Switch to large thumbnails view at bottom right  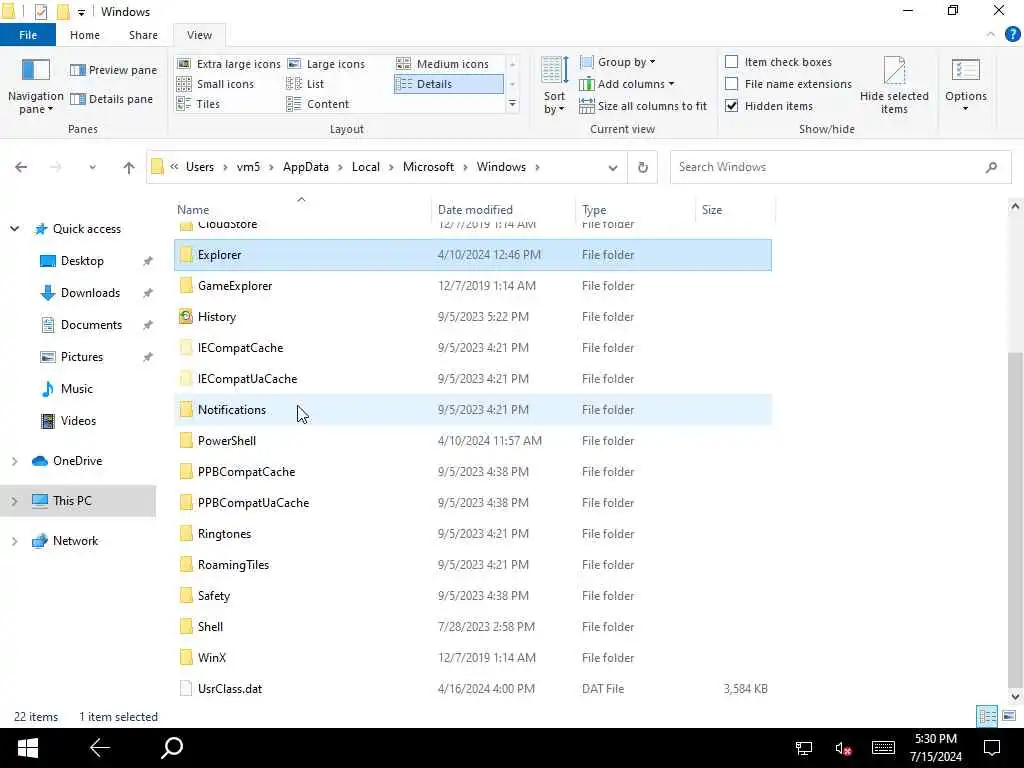click(x=1009, y=716)
